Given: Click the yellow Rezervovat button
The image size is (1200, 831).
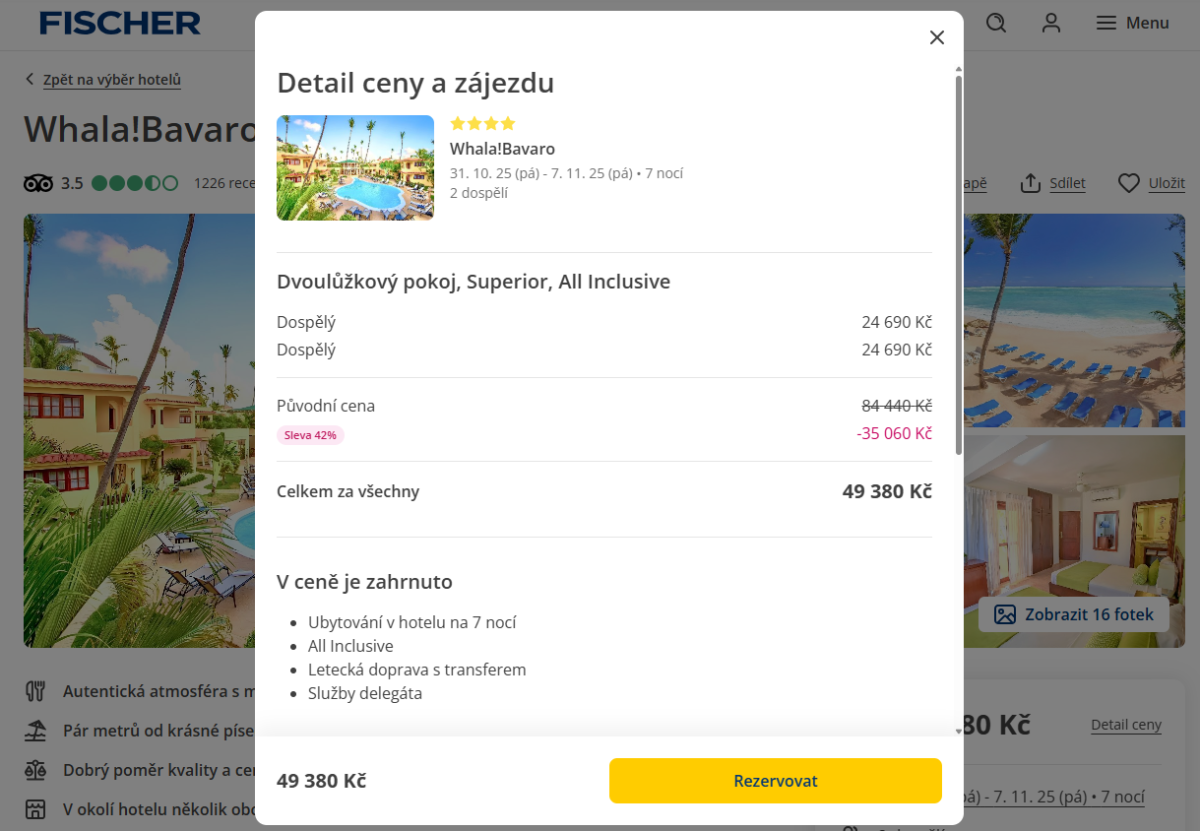Looking at the screenshot, I should [775, 781].
